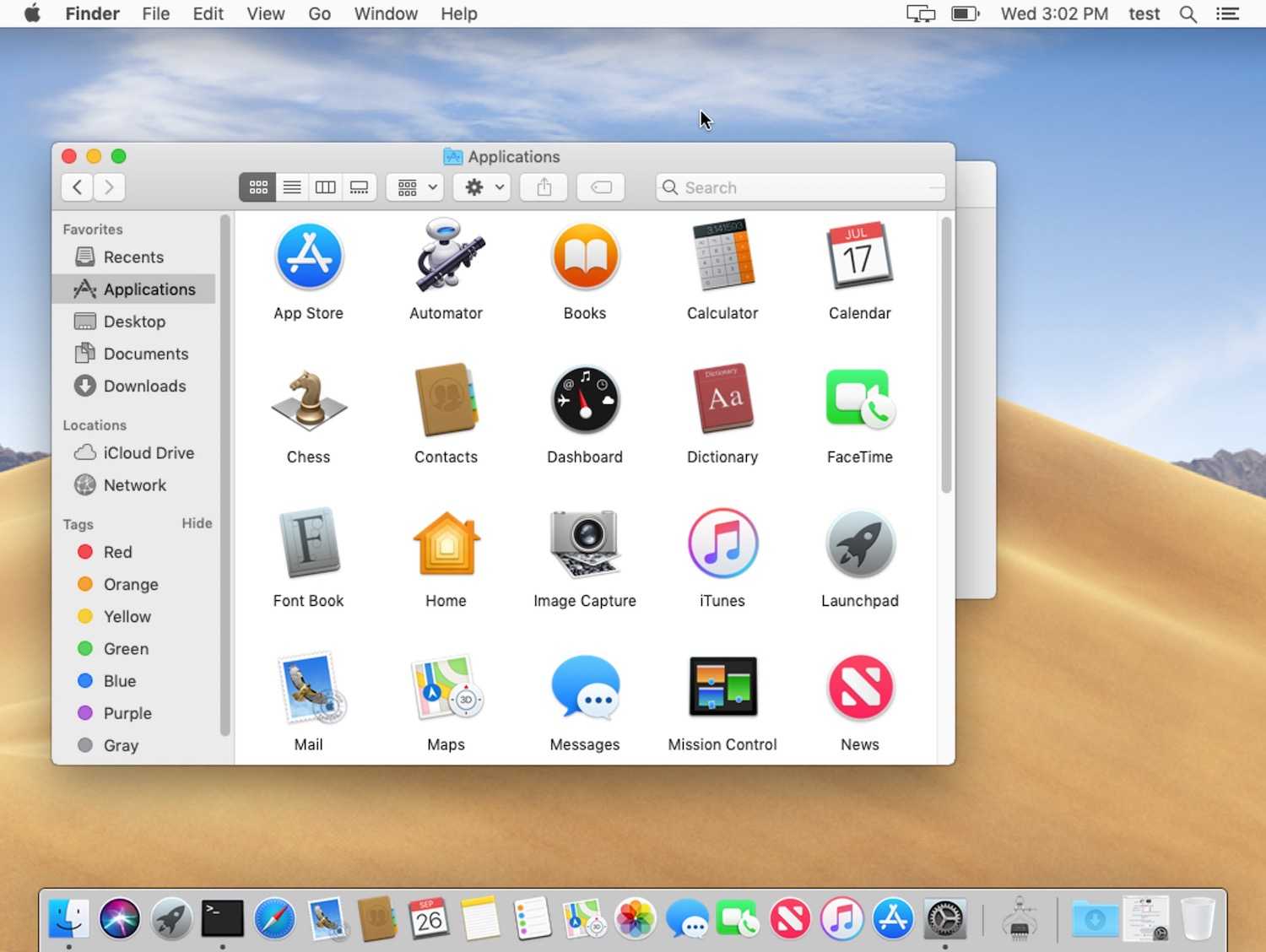The image size is (1266, 952).
Task: Hide the Tags sidebar section
Action: click(x=197, y=523)
